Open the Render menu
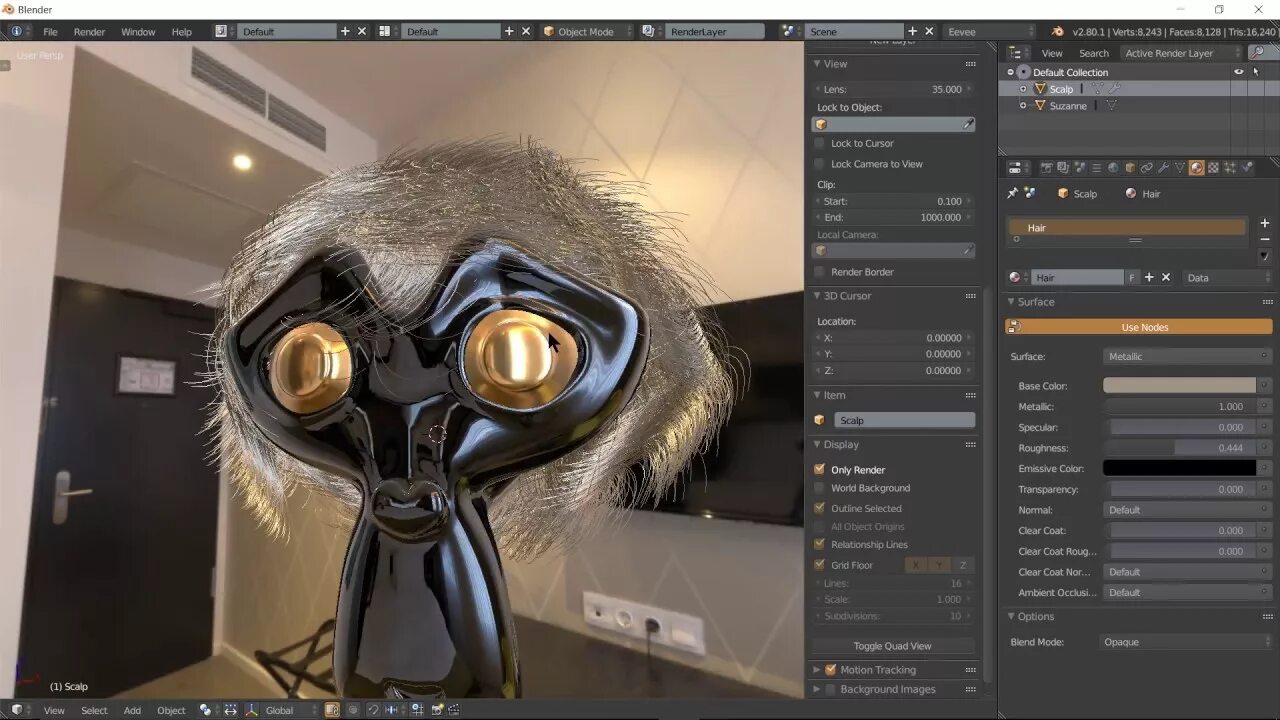 (x=89, y=32)
